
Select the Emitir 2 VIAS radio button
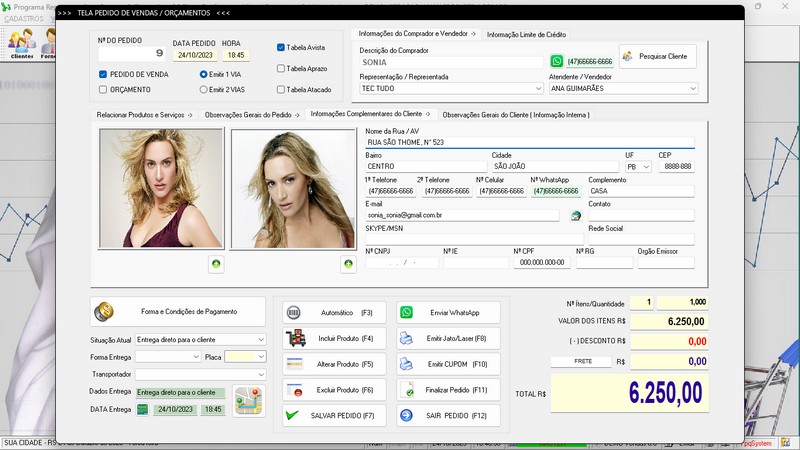[x=204, y=89]
